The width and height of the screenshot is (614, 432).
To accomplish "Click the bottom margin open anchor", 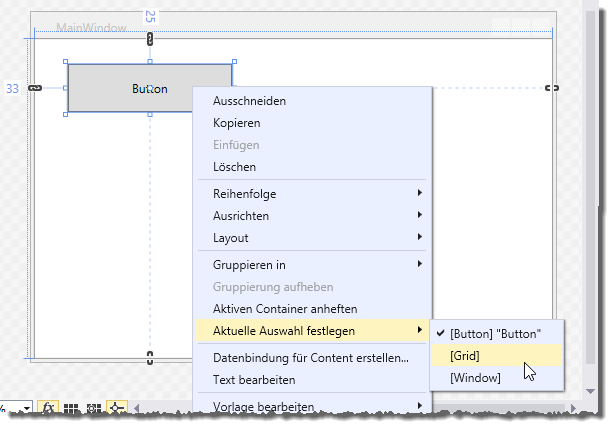I will point(150,358).
